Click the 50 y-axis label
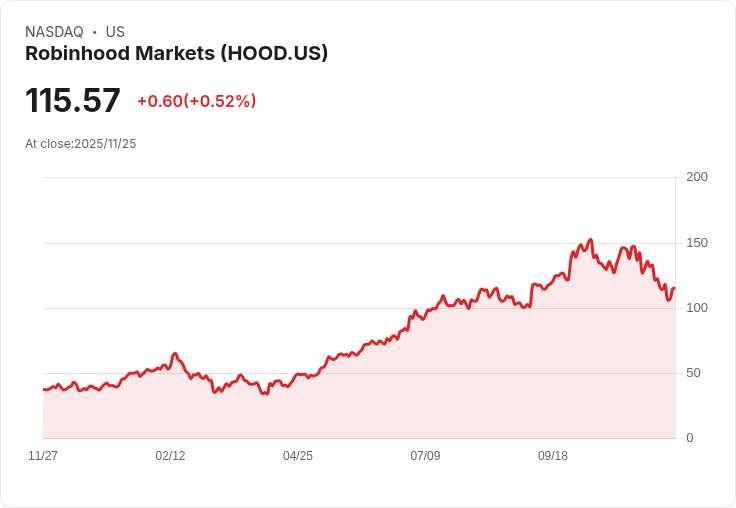Screen dimensions: 736x508 tap(696, 373)
